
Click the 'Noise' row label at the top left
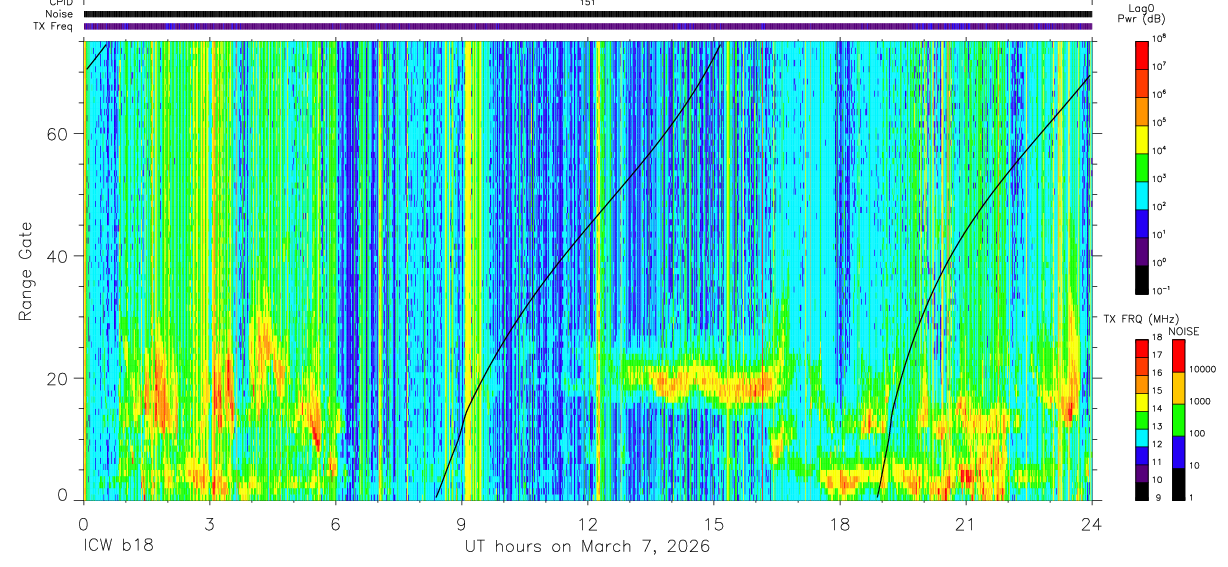(x=60, y=14)
